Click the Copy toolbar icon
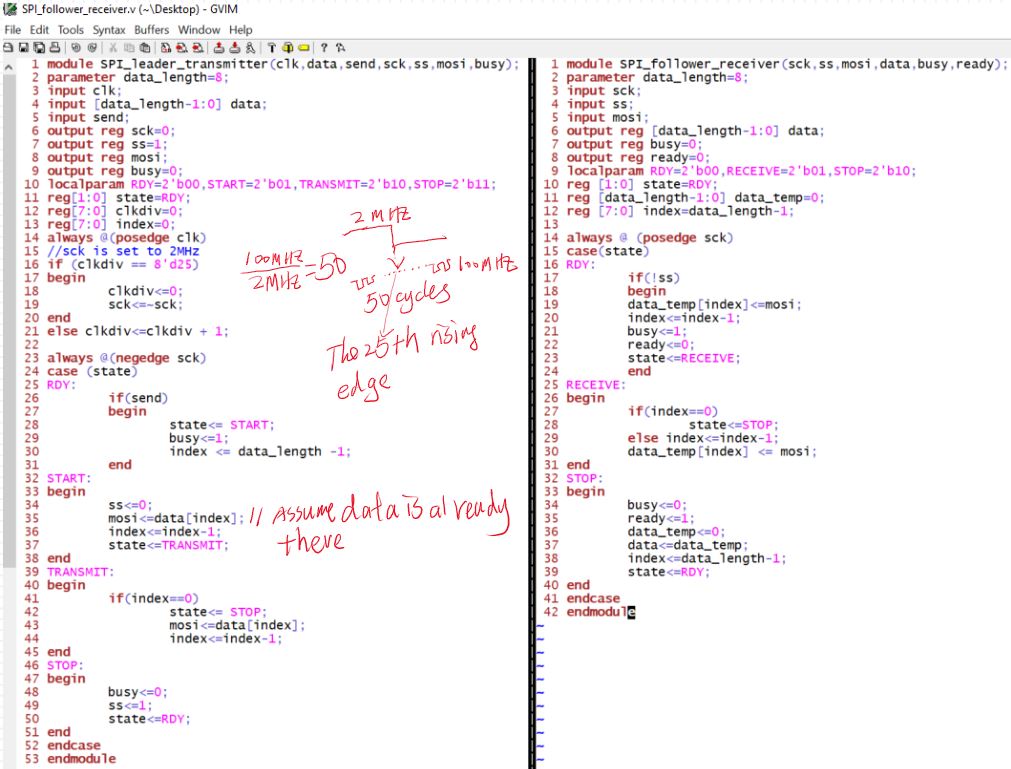 129,48
